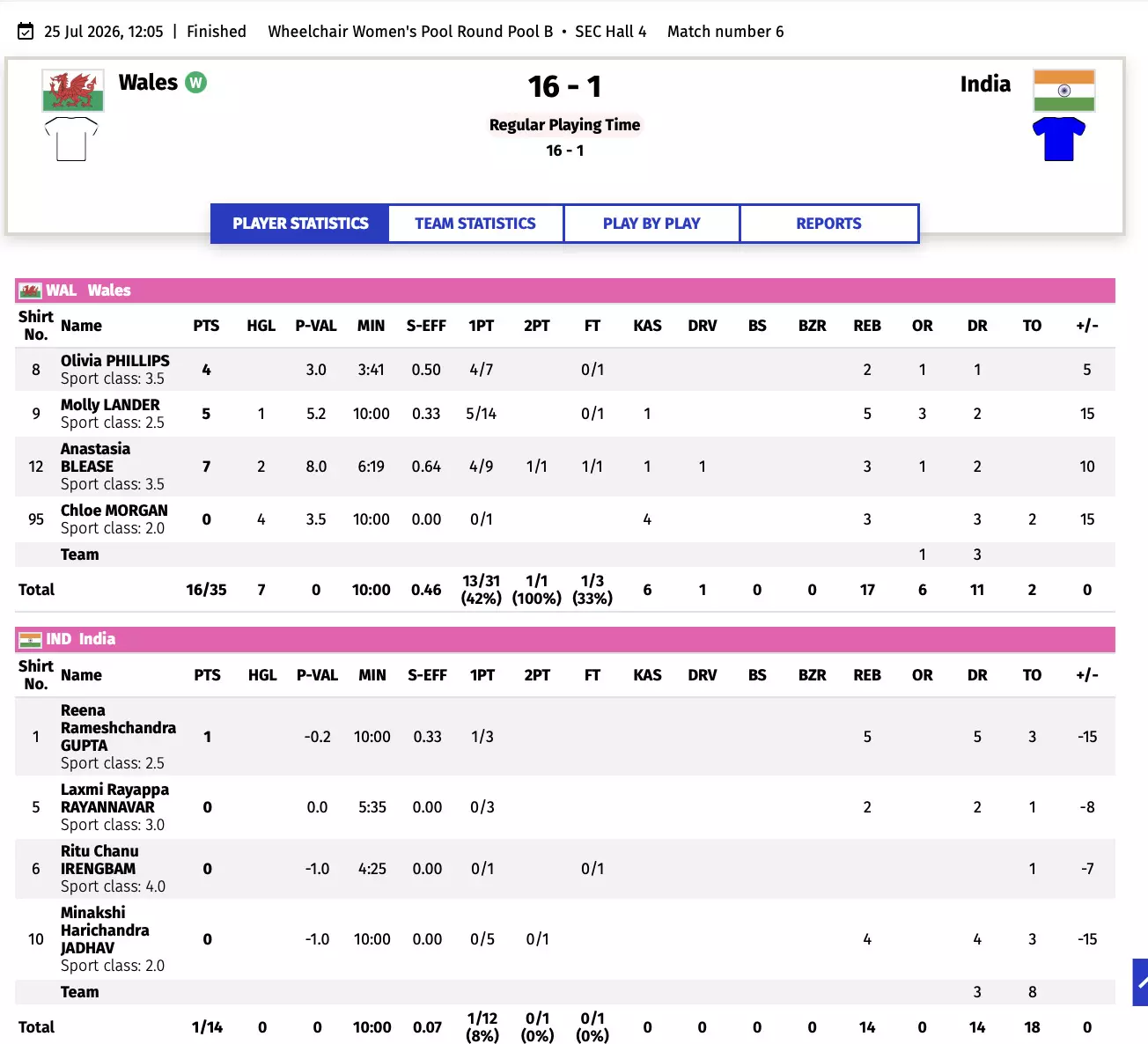Click Reena Rameshchandra GUPTA name
Viewport: 1148px width, 1044px height.
(x=118, y=728)
